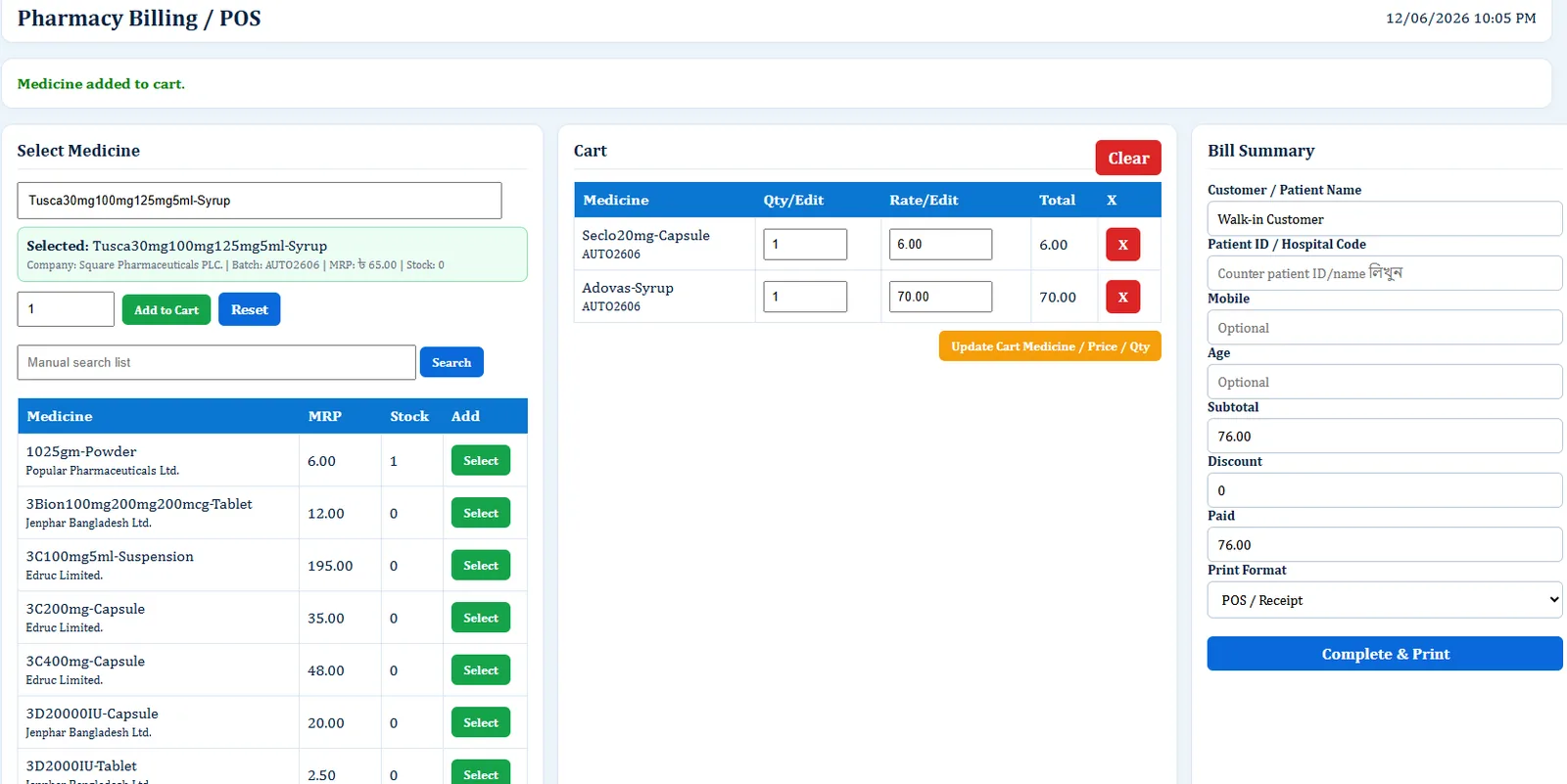
Task: Focus the medicine name search field
Action: pyautogui.click(x=260, y=201)
